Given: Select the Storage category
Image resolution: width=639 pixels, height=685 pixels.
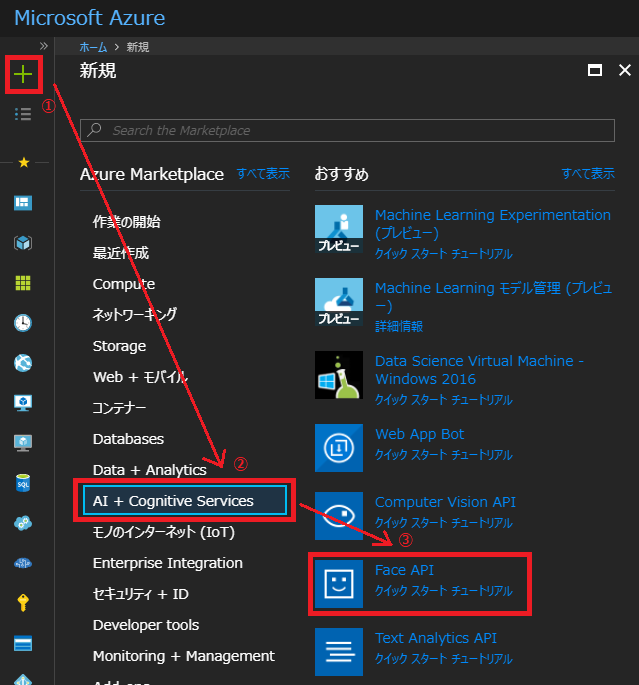Looking at the screenshot, I should coord(119,346).
